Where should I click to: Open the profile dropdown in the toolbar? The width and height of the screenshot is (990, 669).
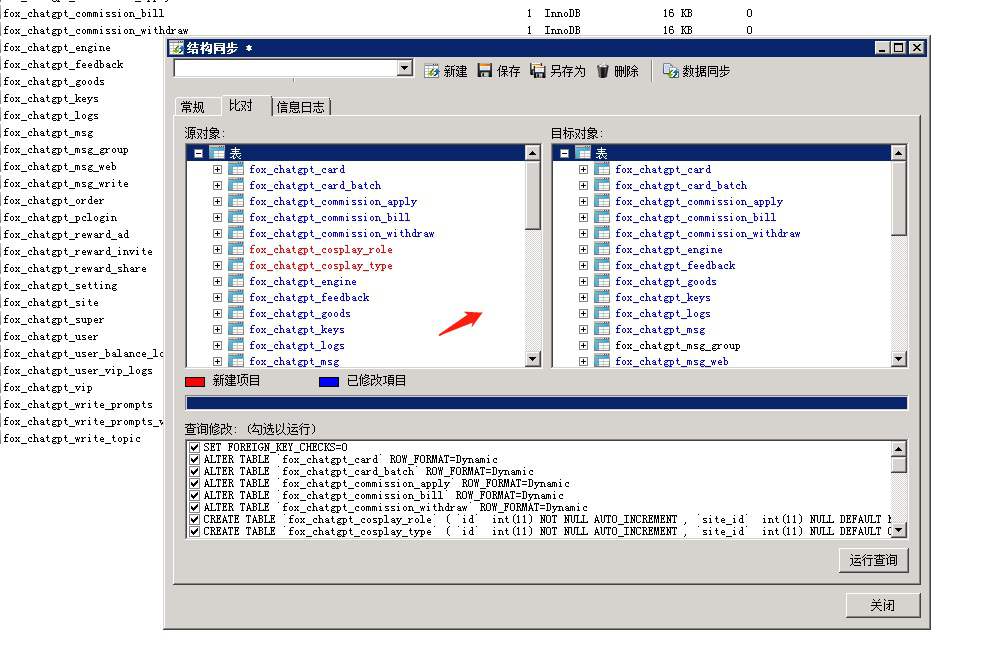[404, 68]
